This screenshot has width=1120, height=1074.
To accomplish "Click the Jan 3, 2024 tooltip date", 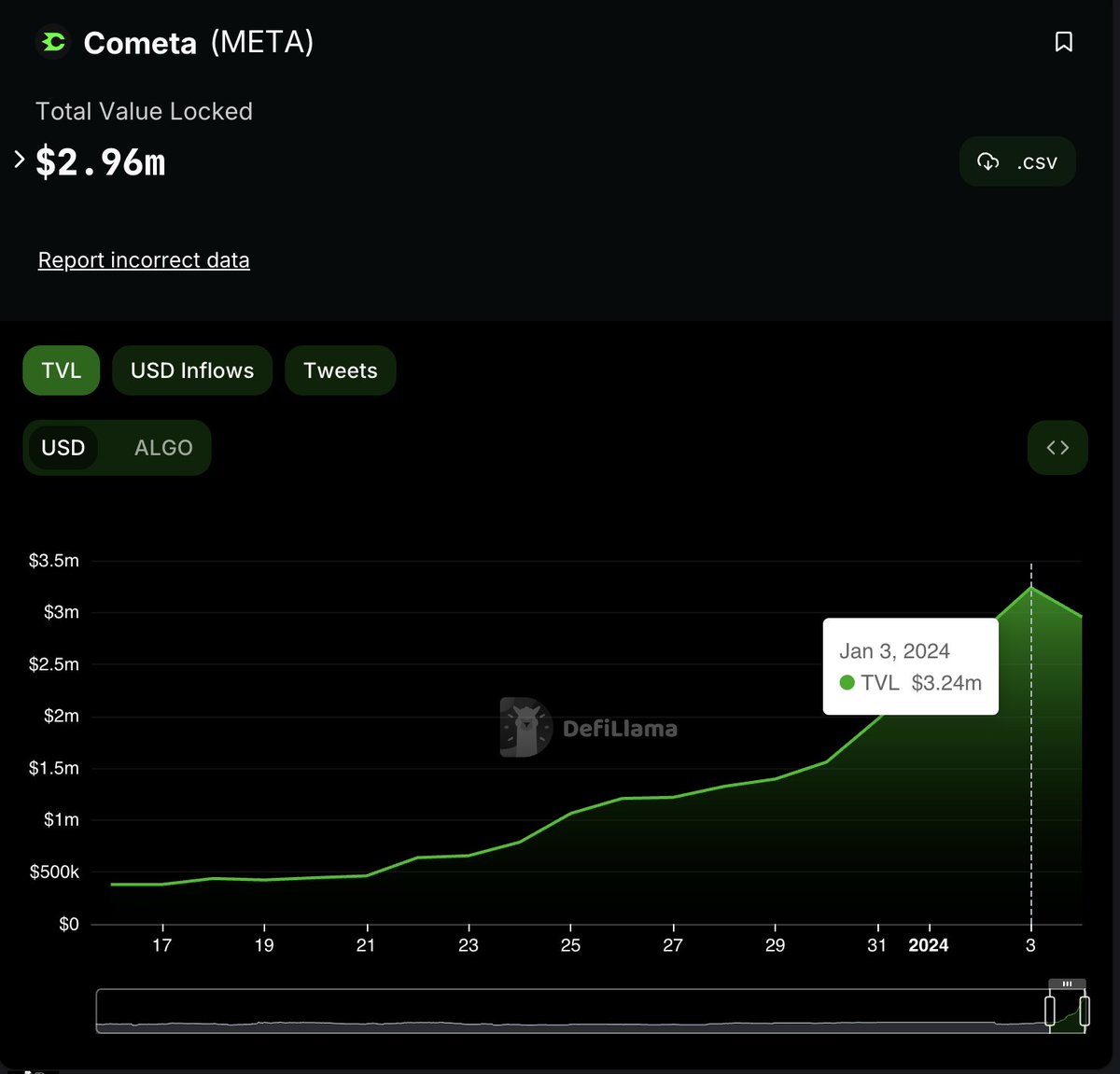I will 894,651.
